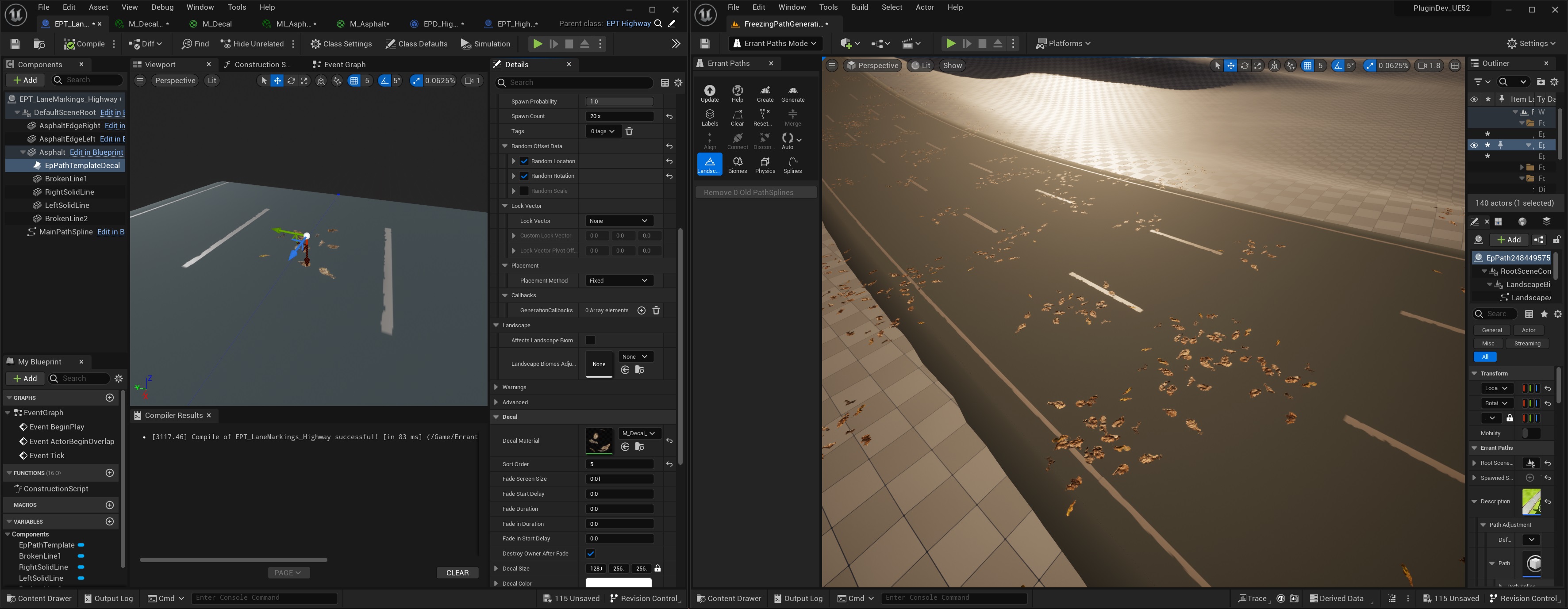
Task: Click the Labels icon in Errant Paths panel
Action: coord(710,117)
